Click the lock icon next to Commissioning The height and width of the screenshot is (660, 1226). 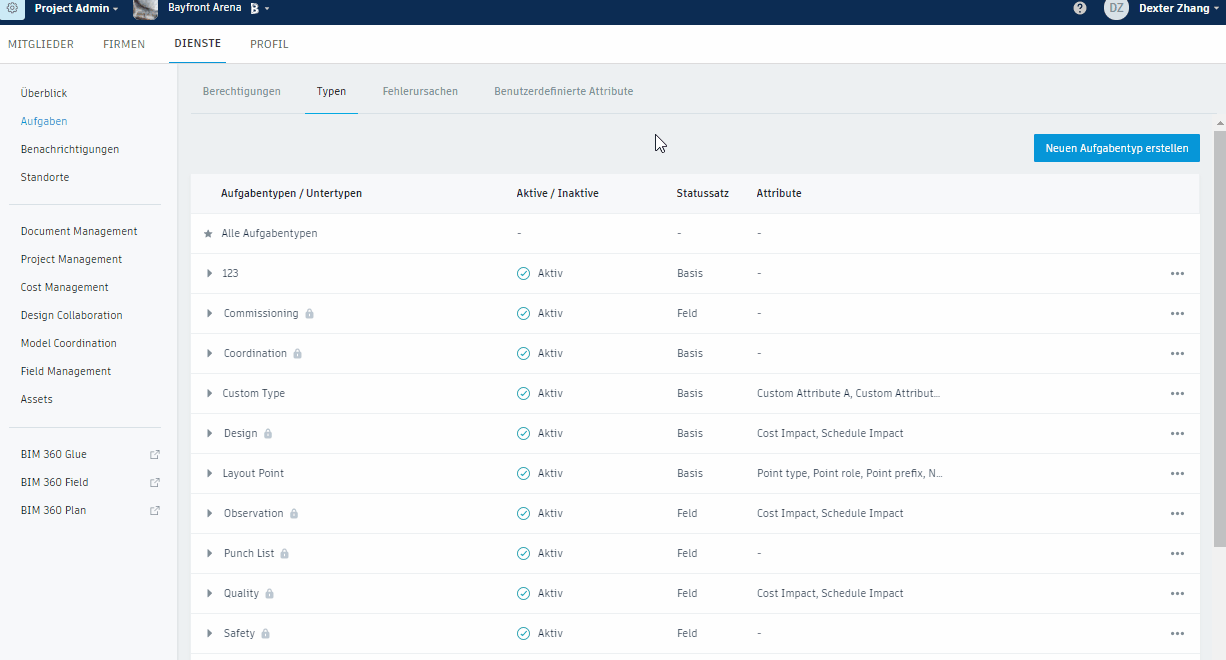309,313
